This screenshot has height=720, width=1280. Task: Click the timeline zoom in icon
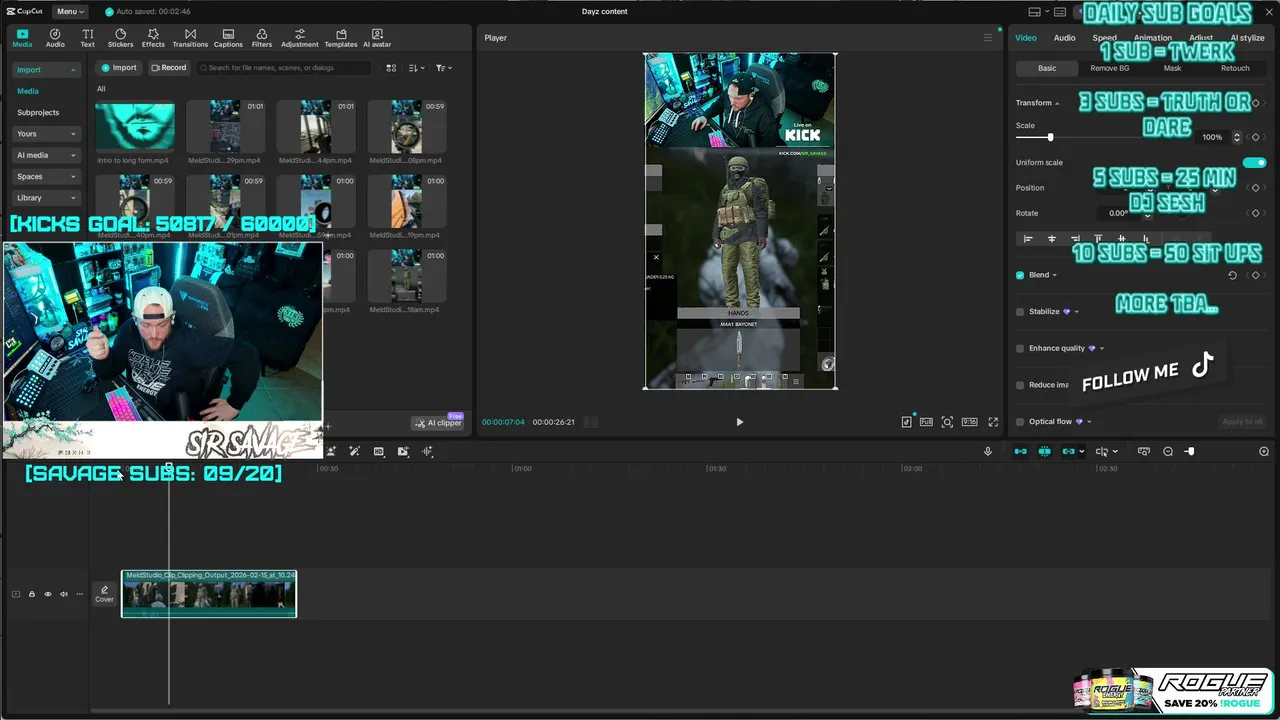[x=1264, y=452]
